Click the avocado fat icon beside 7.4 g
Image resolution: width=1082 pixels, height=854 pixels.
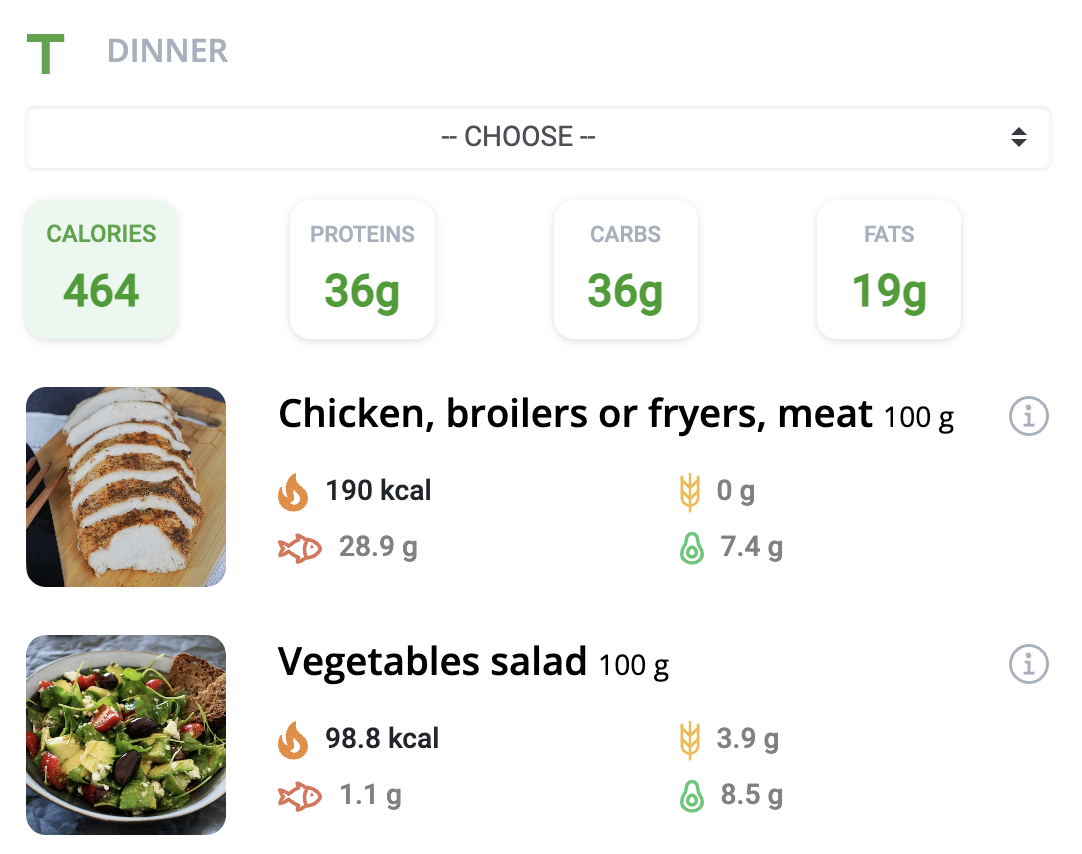(x=691, y=549)
